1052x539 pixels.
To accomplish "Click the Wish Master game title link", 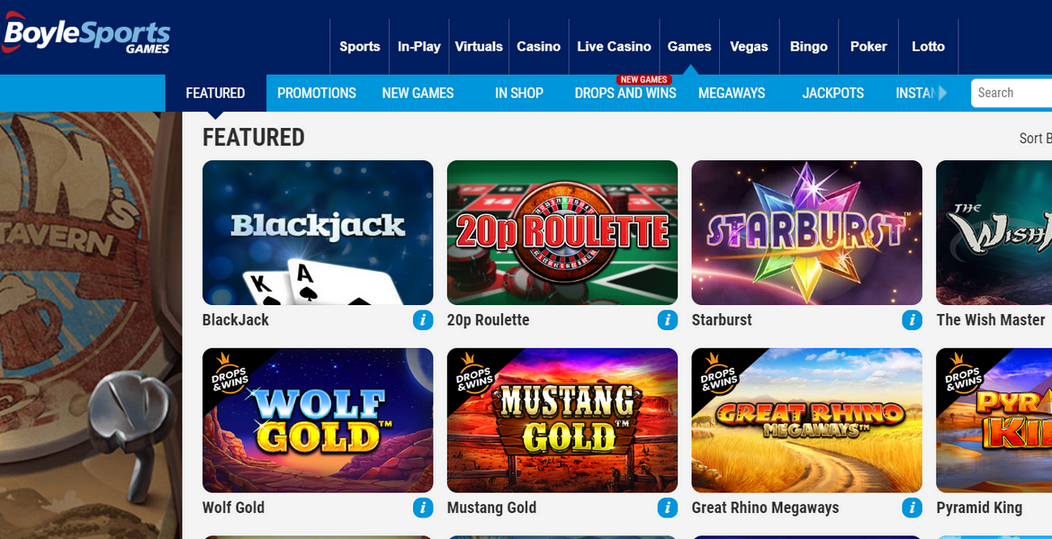I will pos(990,320).
